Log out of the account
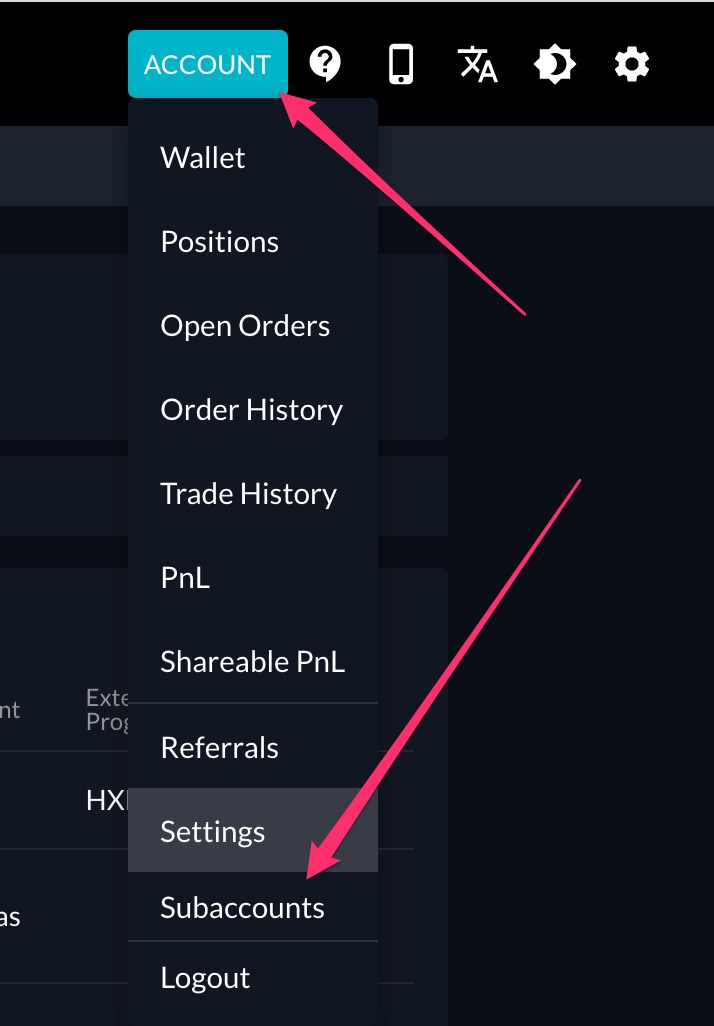 [205, 977]
